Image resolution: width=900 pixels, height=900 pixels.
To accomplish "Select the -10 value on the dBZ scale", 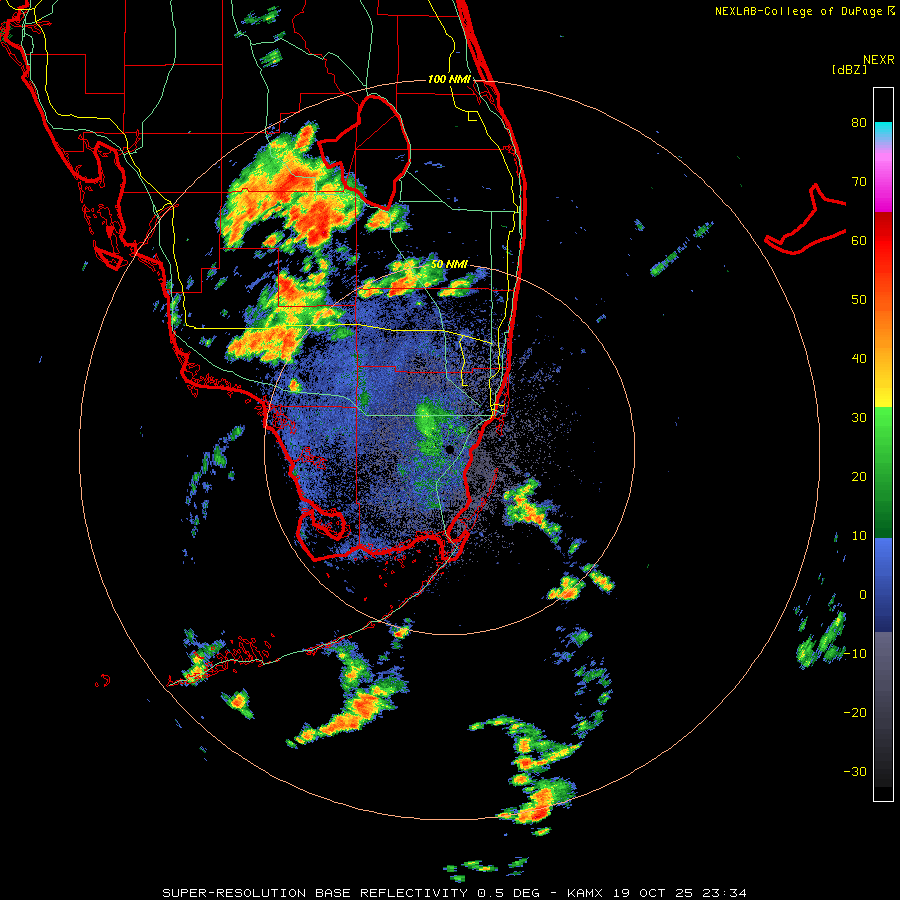I will (855, 654).
